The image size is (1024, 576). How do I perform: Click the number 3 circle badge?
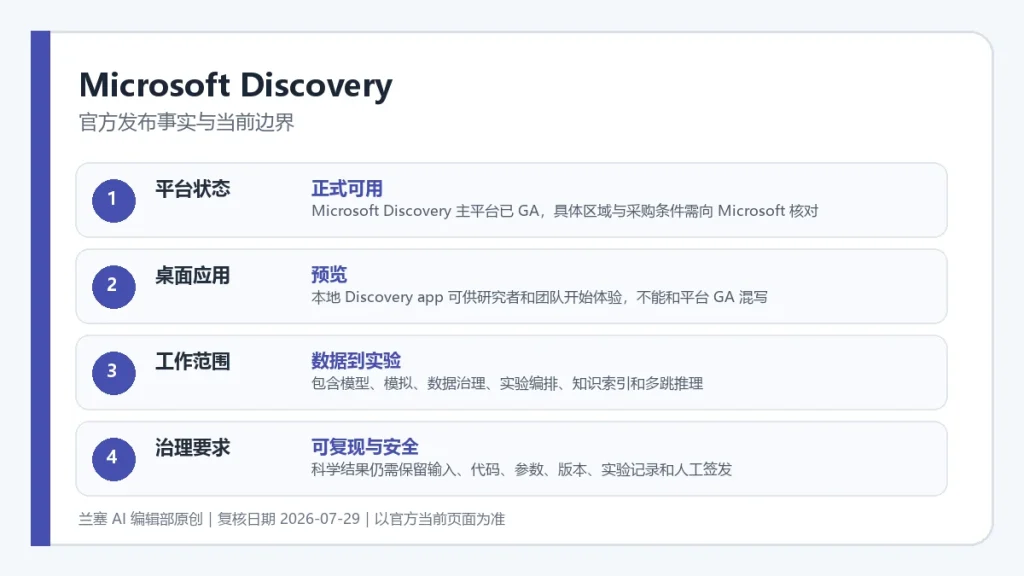click(x=114, y=373)
